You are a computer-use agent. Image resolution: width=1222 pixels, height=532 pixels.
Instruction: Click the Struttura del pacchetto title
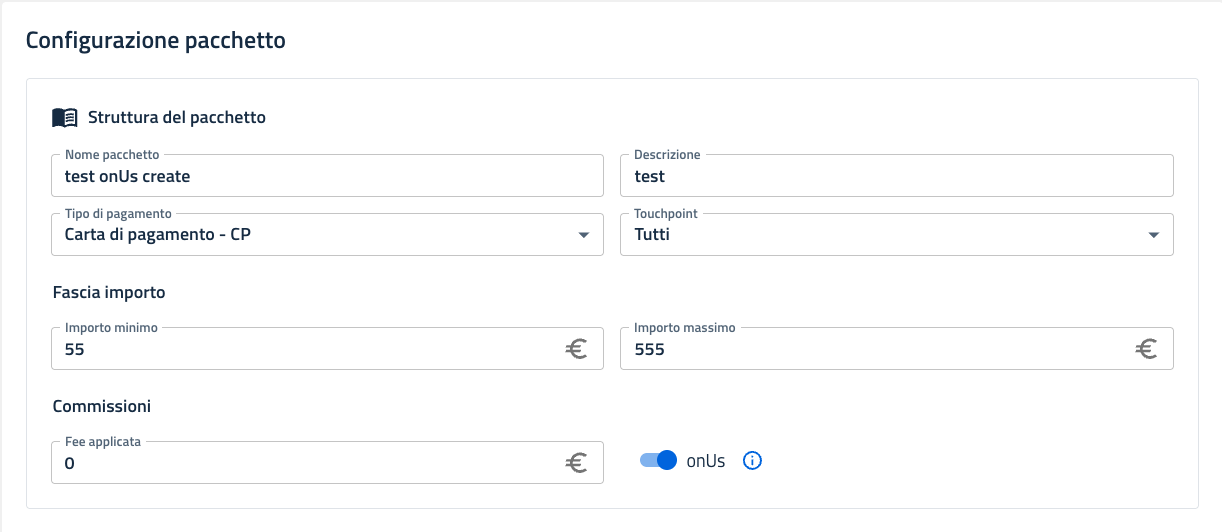pos(177,117)
